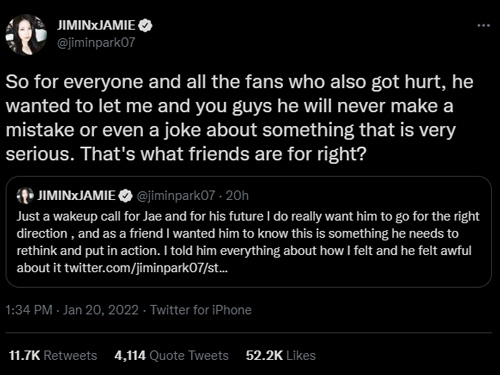The width and height of the screenshot is (500, 375).
Task: Open JIMINxJAMIE name in quoted tweet
Action: click(76, 196)
